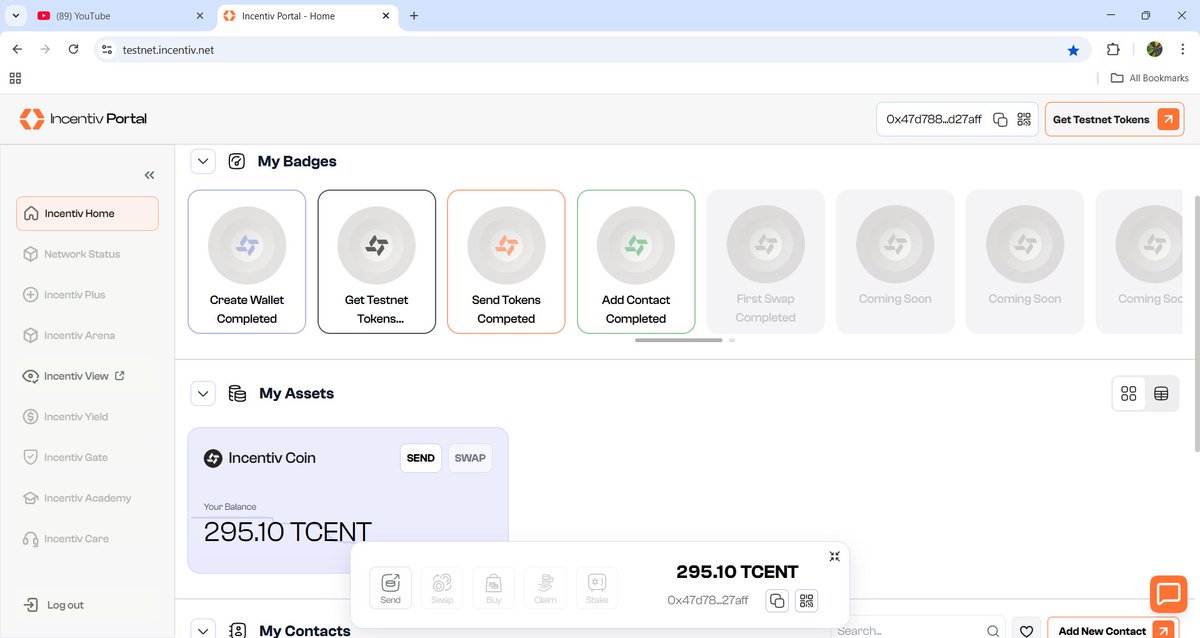Viewport: 1200px width, 638px height.
Task: Open the browser profile avatar
Action: coord(1154,49)
